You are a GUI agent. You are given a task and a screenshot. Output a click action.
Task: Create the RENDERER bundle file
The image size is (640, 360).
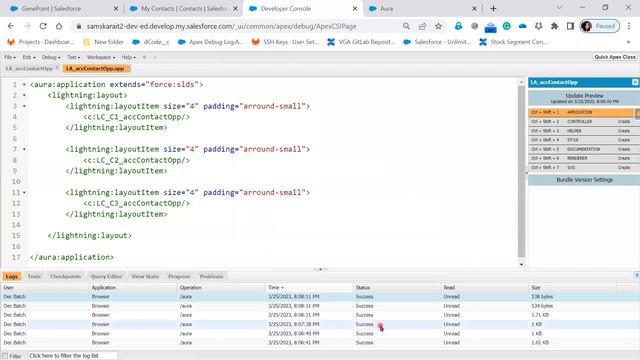(x=624, y=158)
